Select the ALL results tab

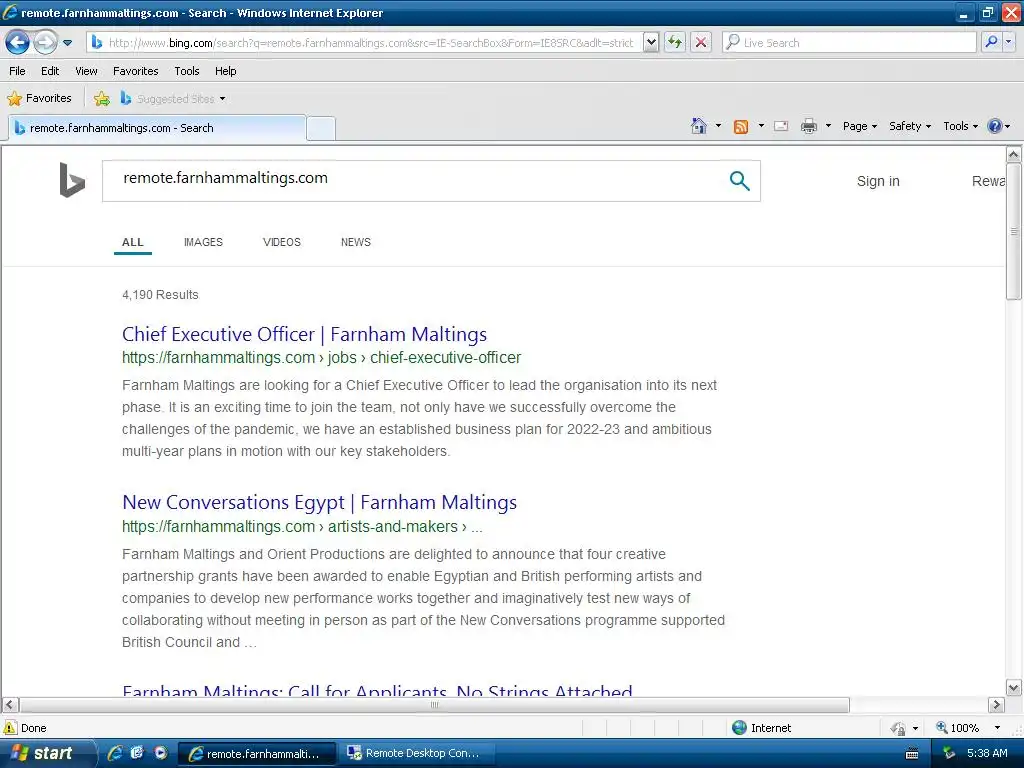(133, 242)
